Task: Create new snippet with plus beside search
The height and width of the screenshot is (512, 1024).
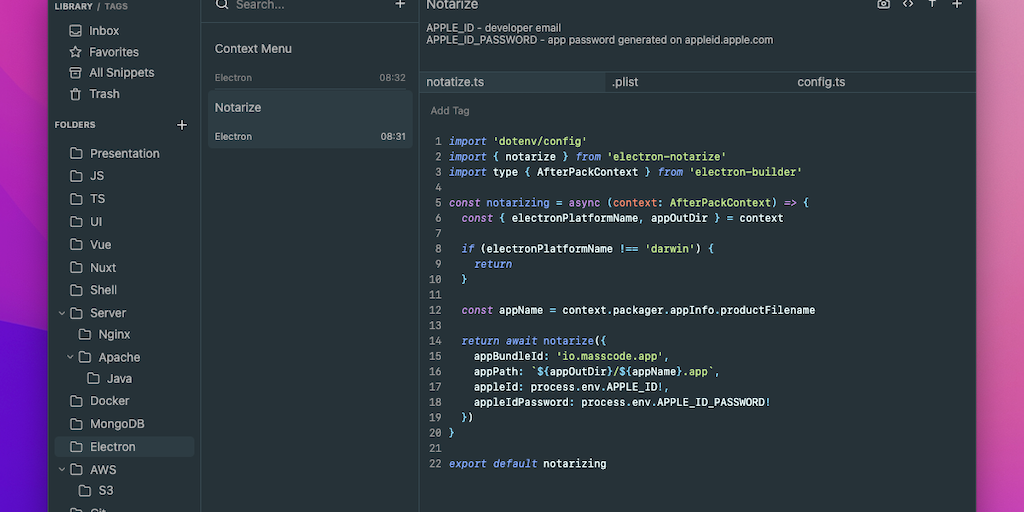Action: click(x=400, y=5)
